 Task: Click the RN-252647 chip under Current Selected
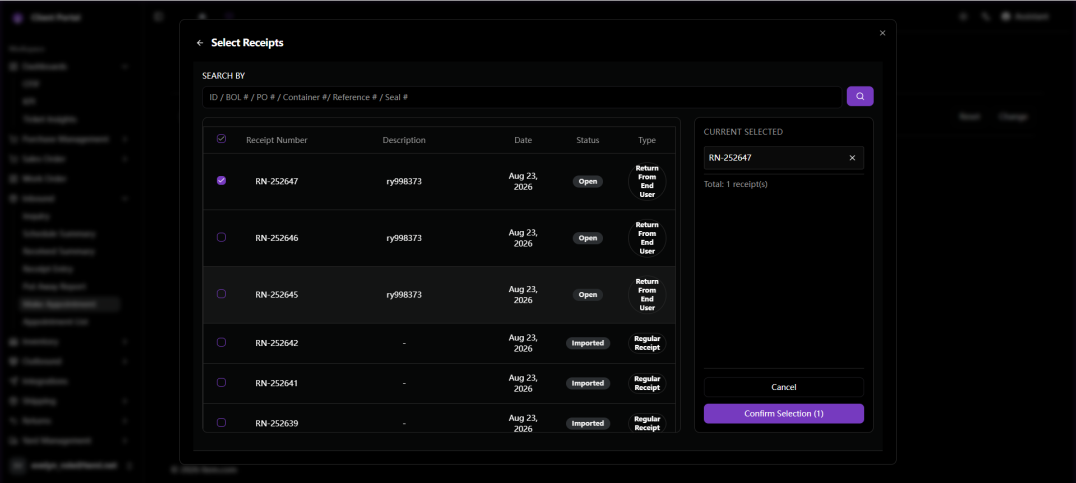[x=784, y=158]
